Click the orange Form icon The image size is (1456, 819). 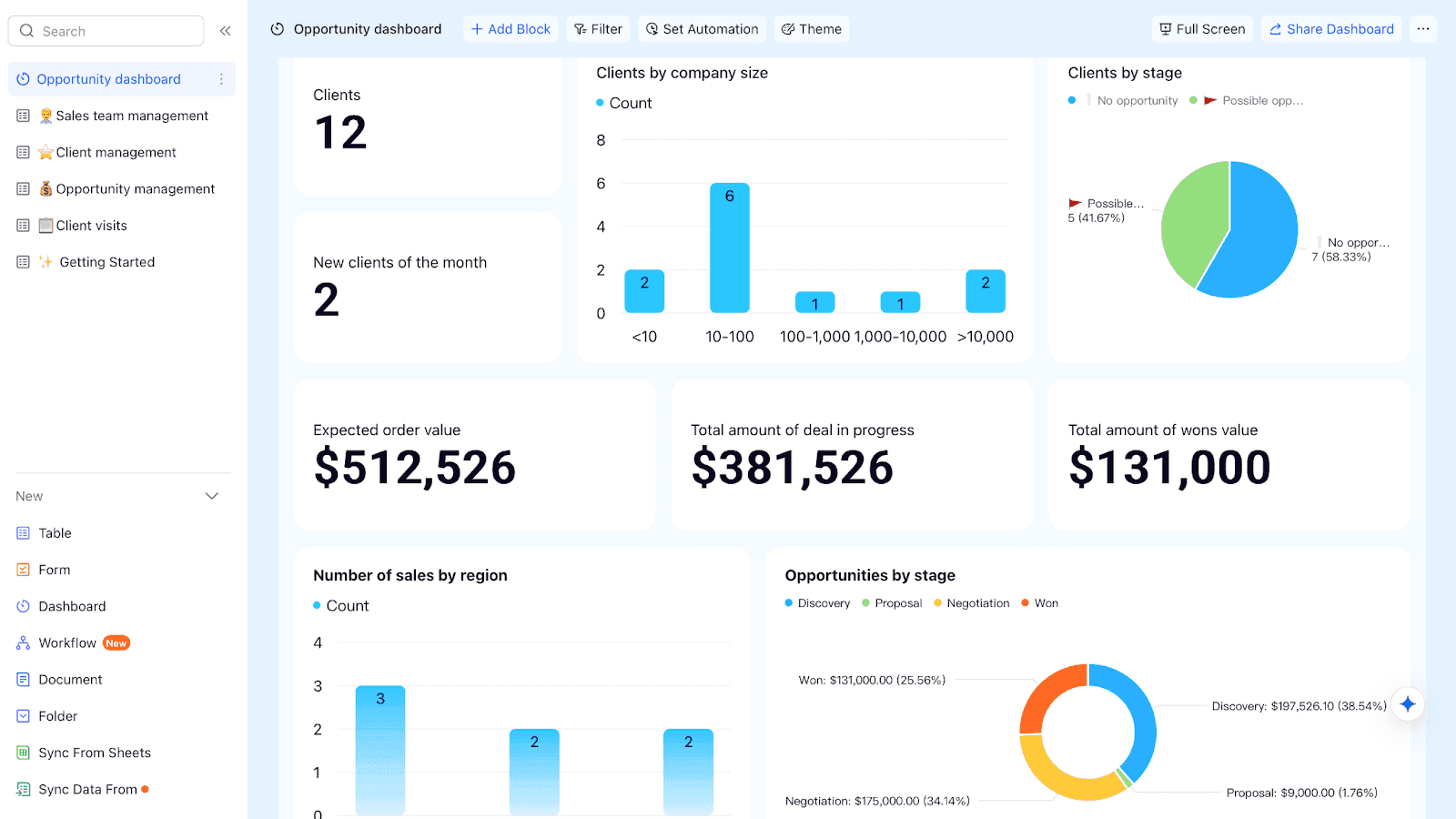click(x=24, y=570)
